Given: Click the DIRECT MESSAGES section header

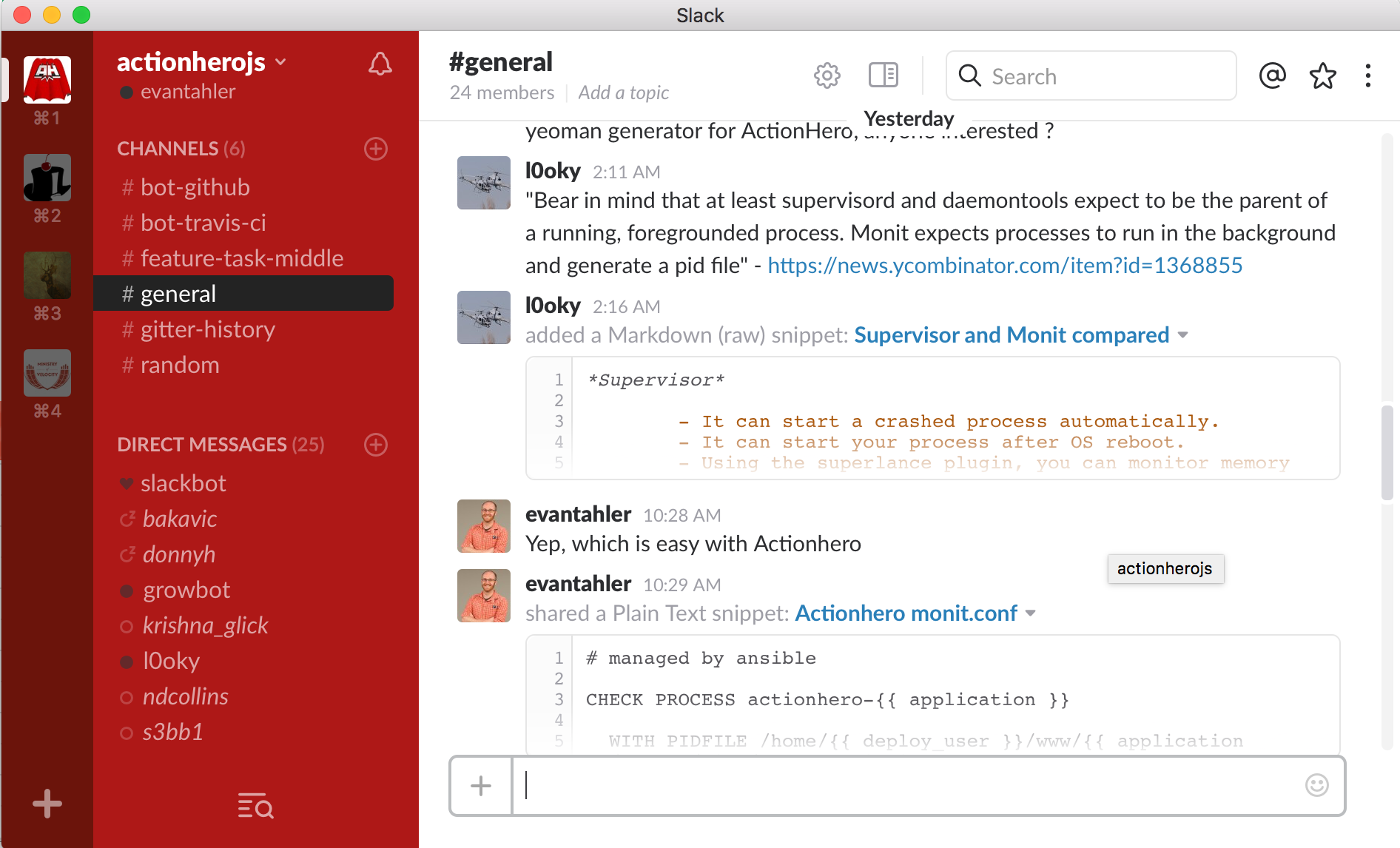Looking at the screenshot, I should pyautogui.click(x=221, y=445).
